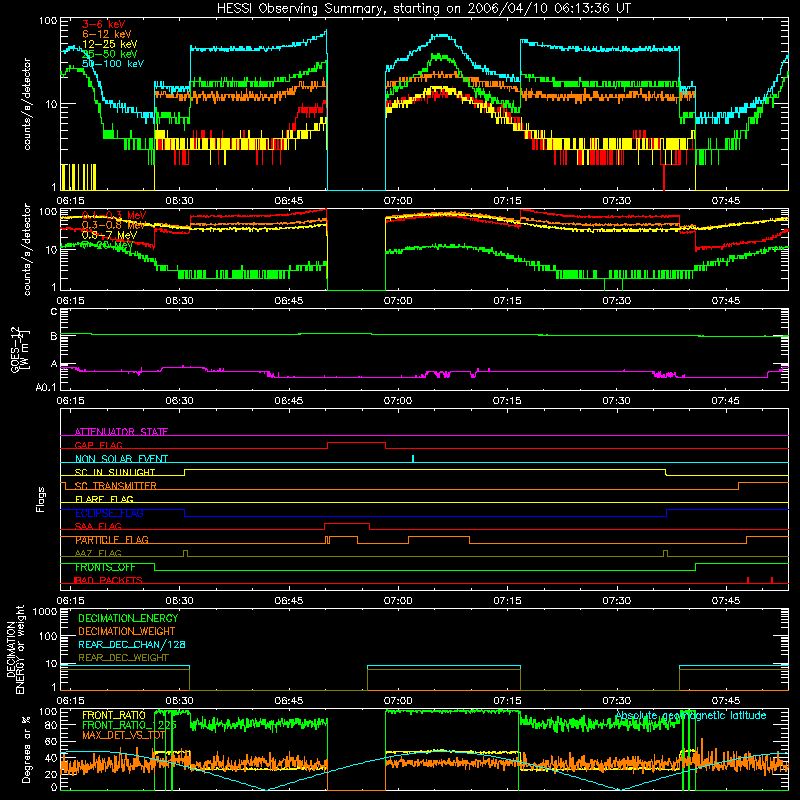The width and height of the screenshot is (800, 800).
Task: Click the A0.1 tick label on GOES panel
Action: 46,387
